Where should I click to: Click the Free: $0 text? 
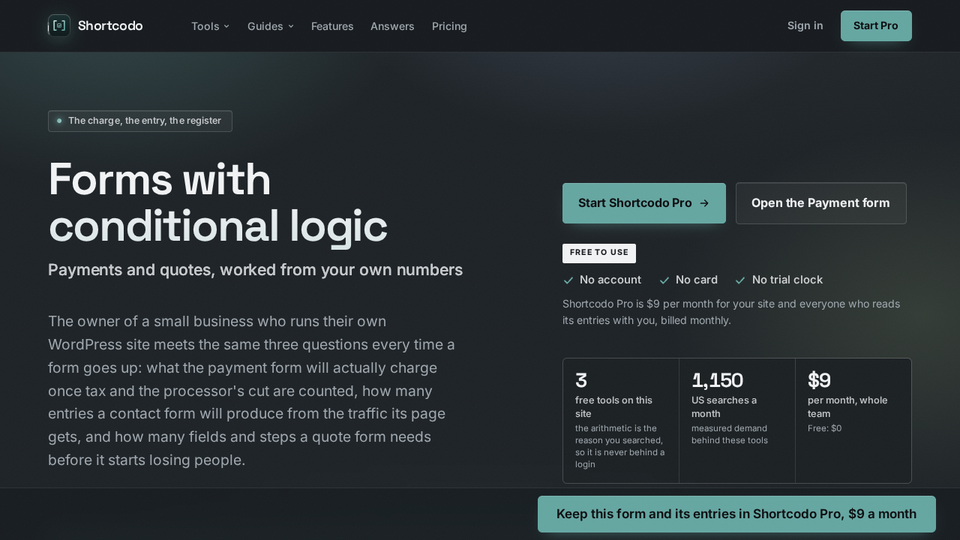pos(824,428)
